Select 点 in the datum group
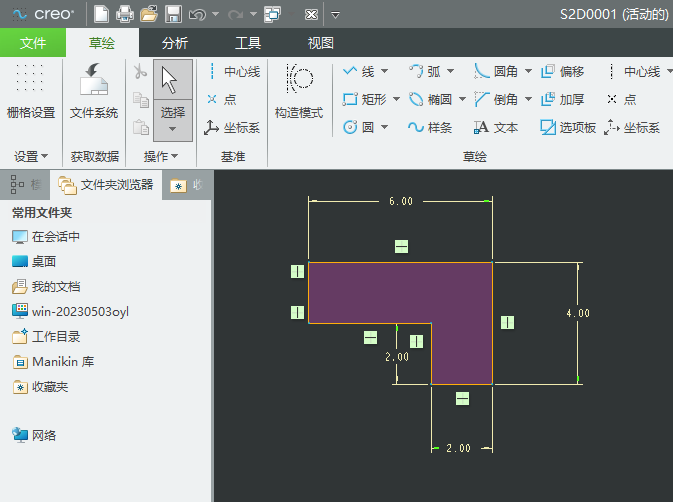 221,100
